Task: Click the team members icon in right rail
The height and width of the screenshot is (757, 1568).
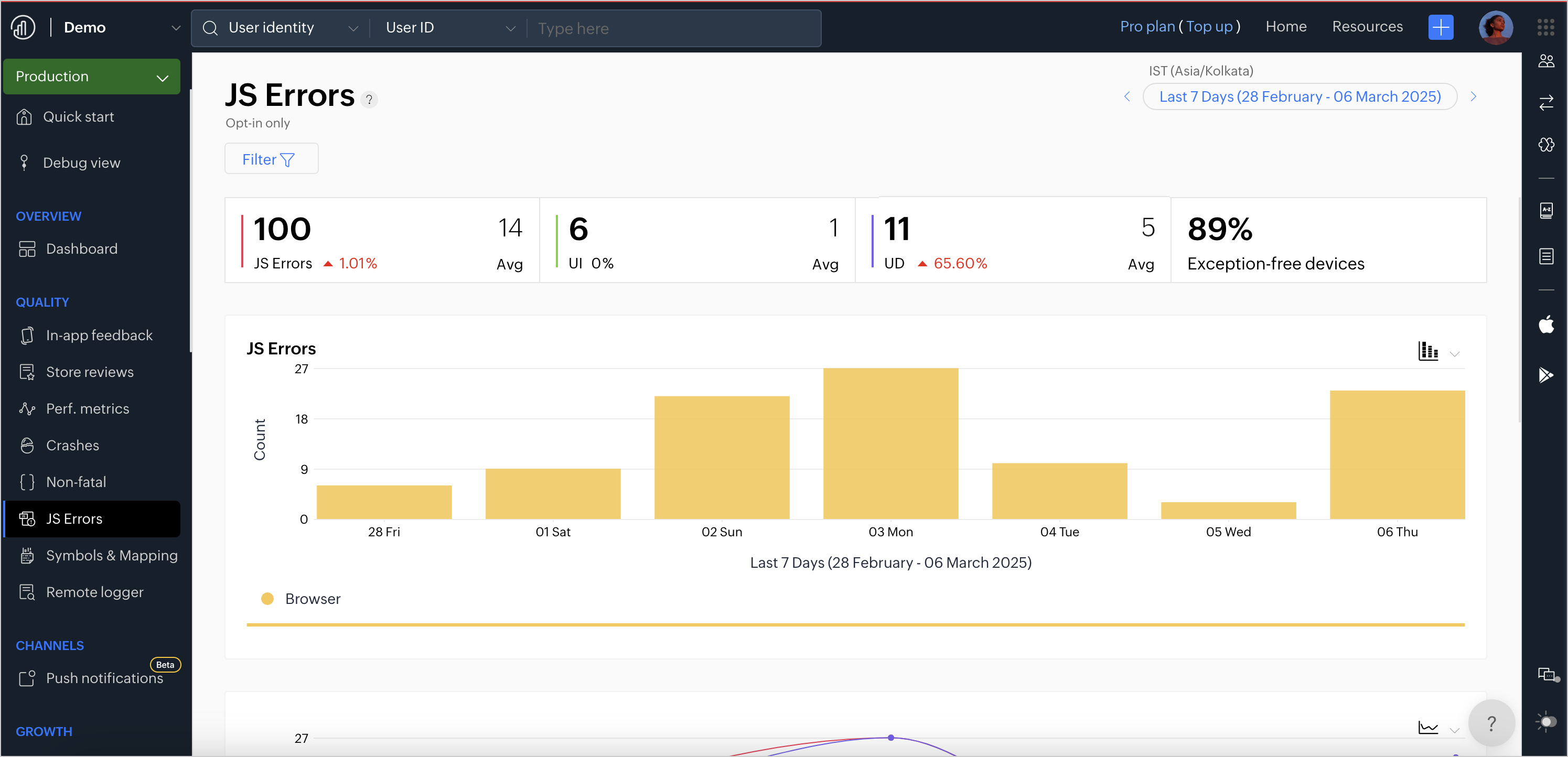Action: pos(1545,61)
